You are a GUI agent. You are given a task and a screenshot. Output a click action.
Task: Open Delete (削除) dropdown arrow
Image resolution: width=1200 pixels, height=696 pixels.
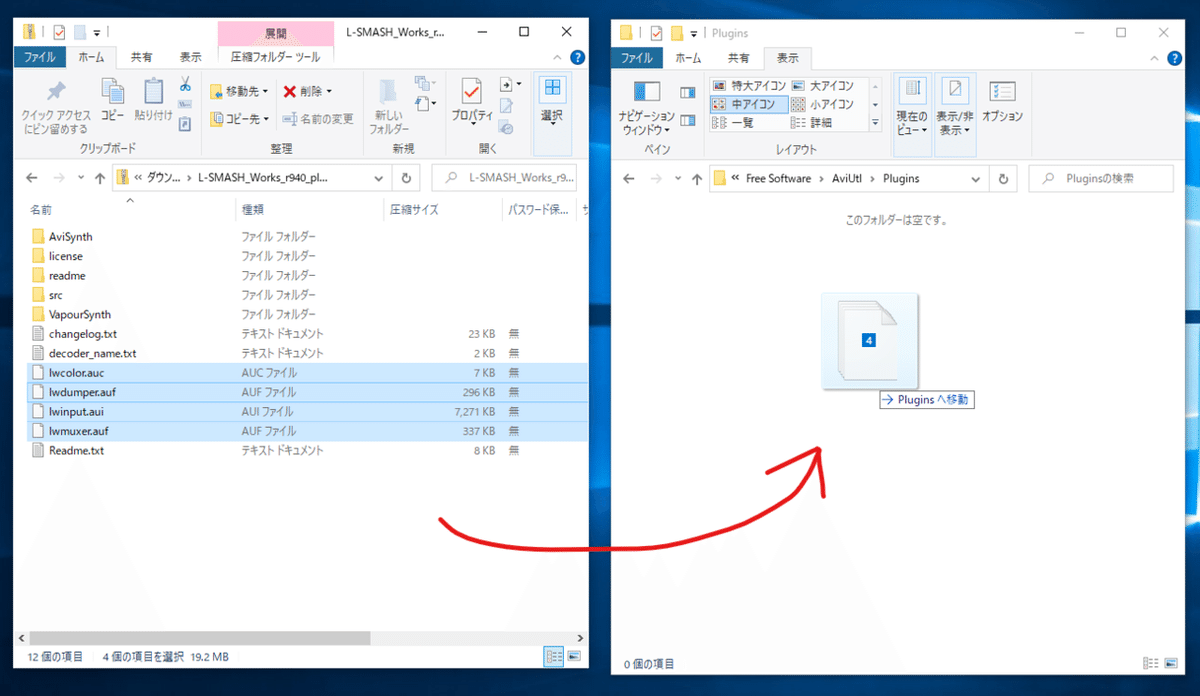329,91
